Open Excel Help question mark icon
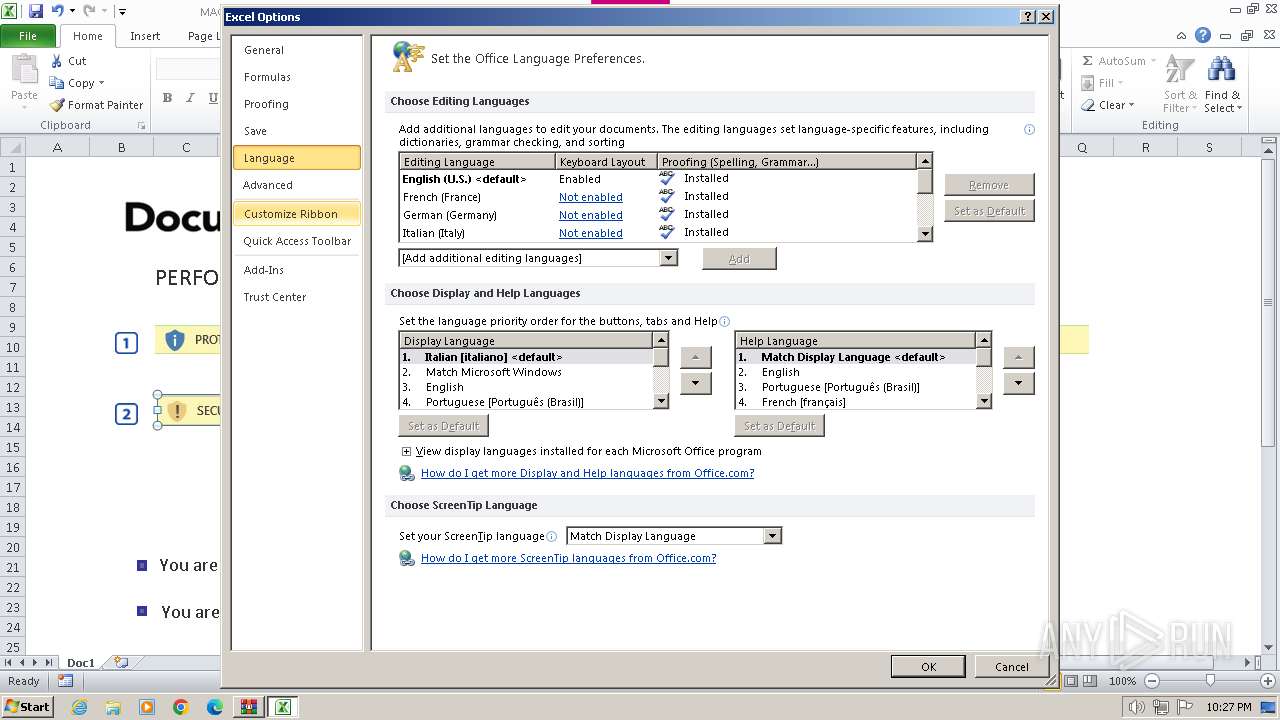 (x=1203, y=35)
